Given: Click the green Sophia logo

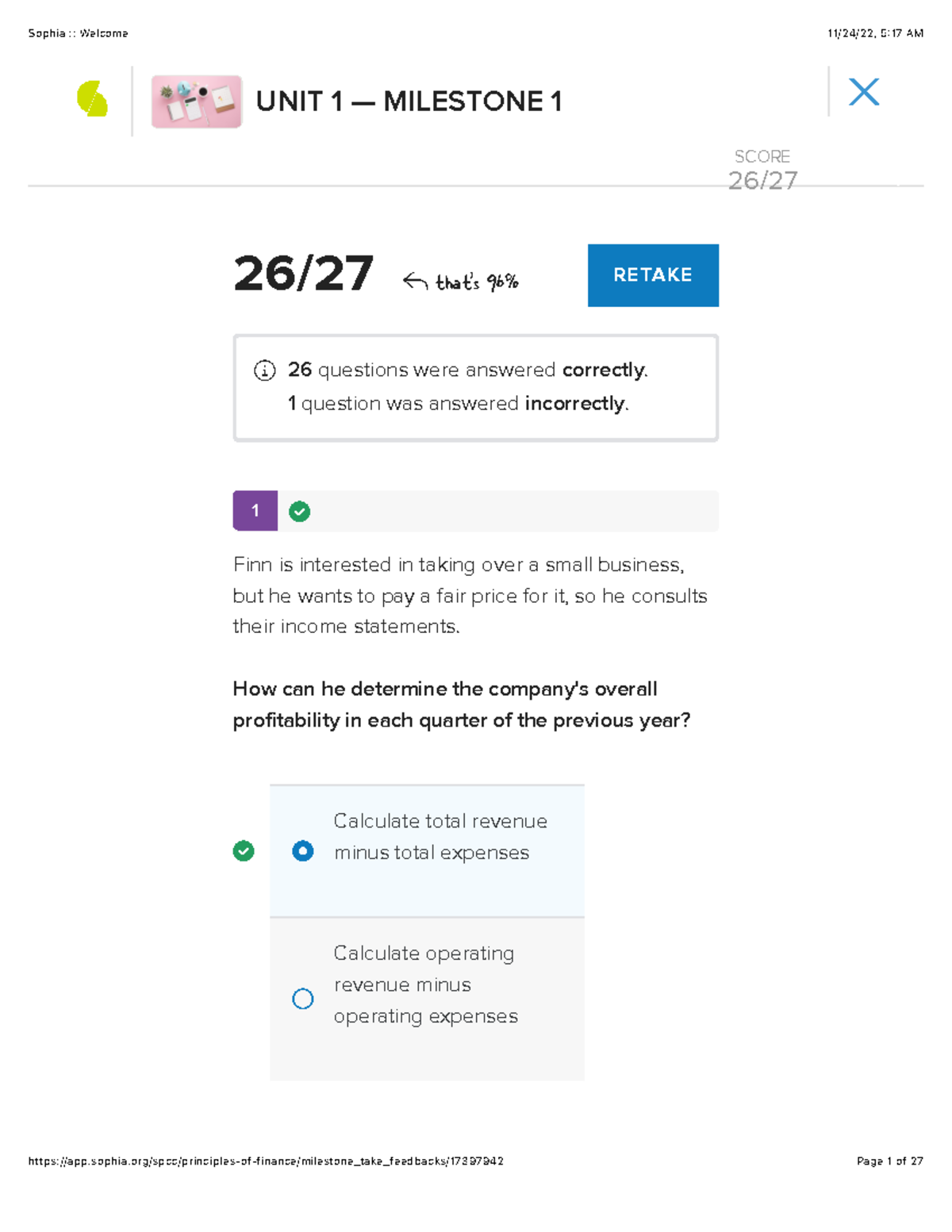Looking at the screenshot, I should point(92,99).
